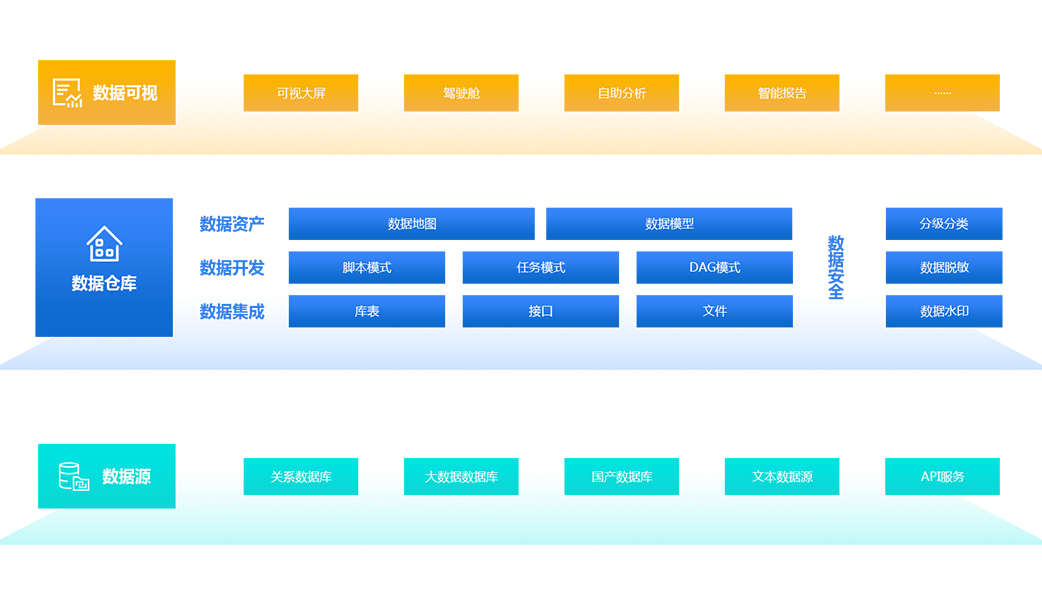1042x604 pixels.
Task: Click the 自助分析 box
Action: [621, 93]
